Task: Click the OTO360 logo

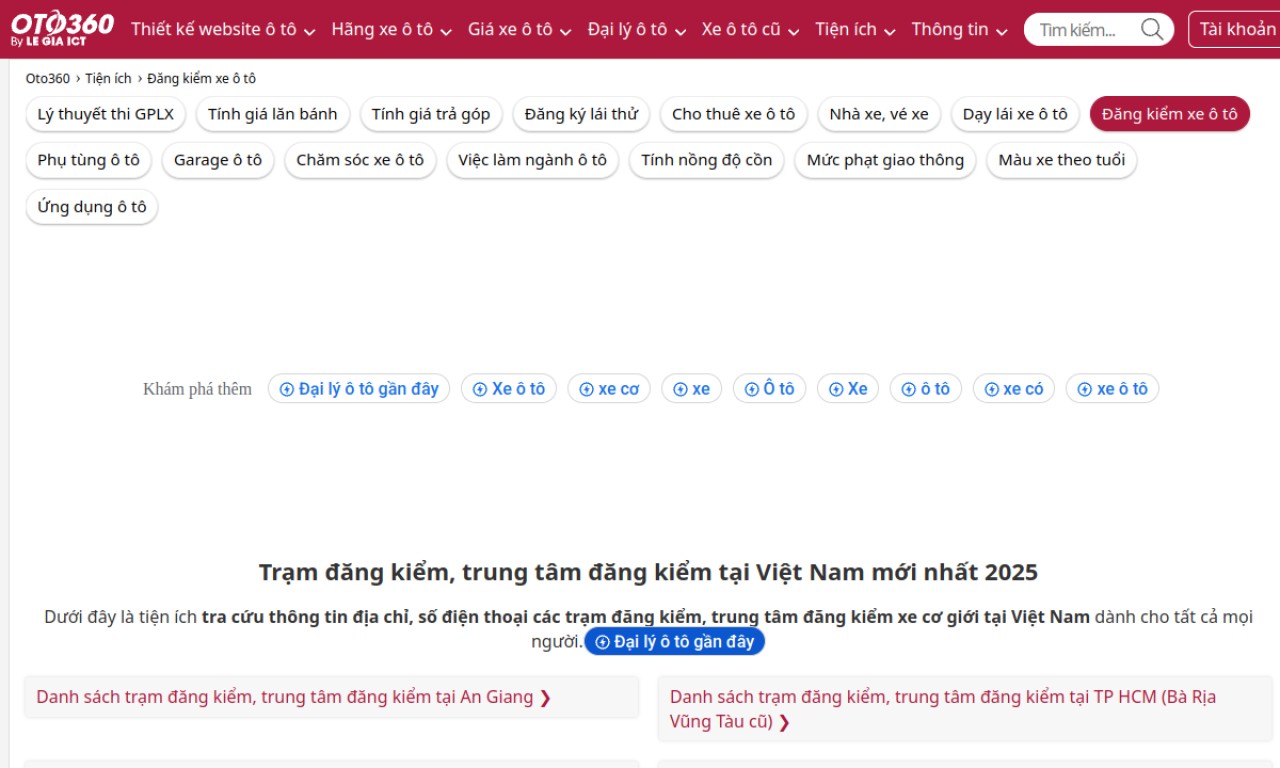Action: (x=62, y=28)
